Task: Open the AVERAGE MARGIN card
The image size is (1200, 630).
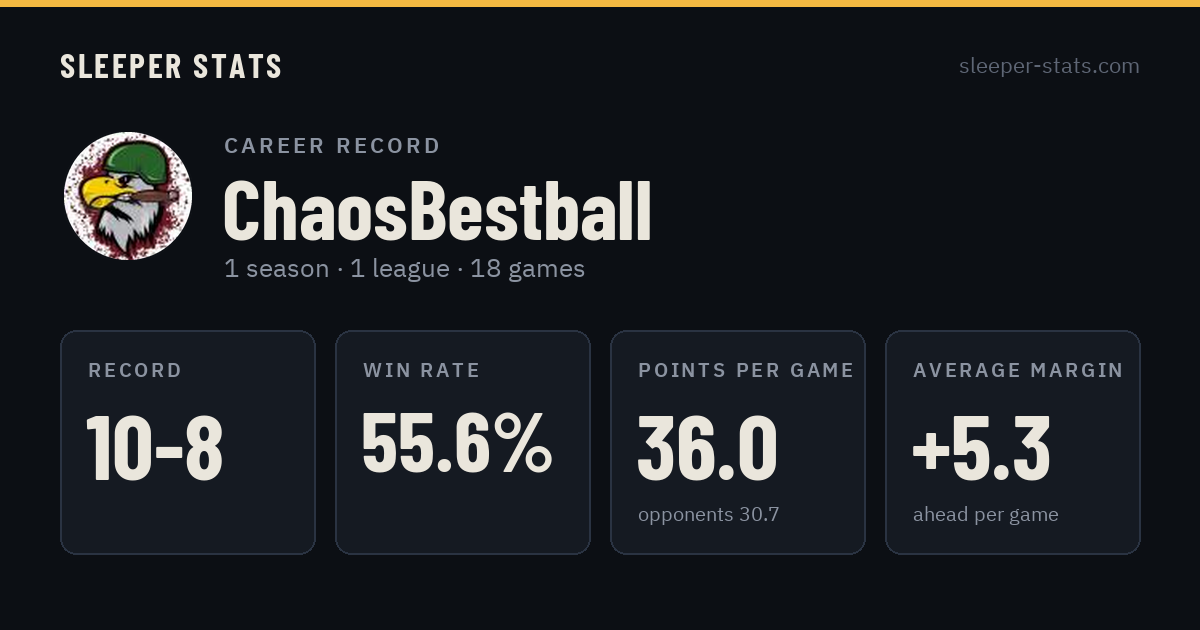Action: click(1013, 442)
